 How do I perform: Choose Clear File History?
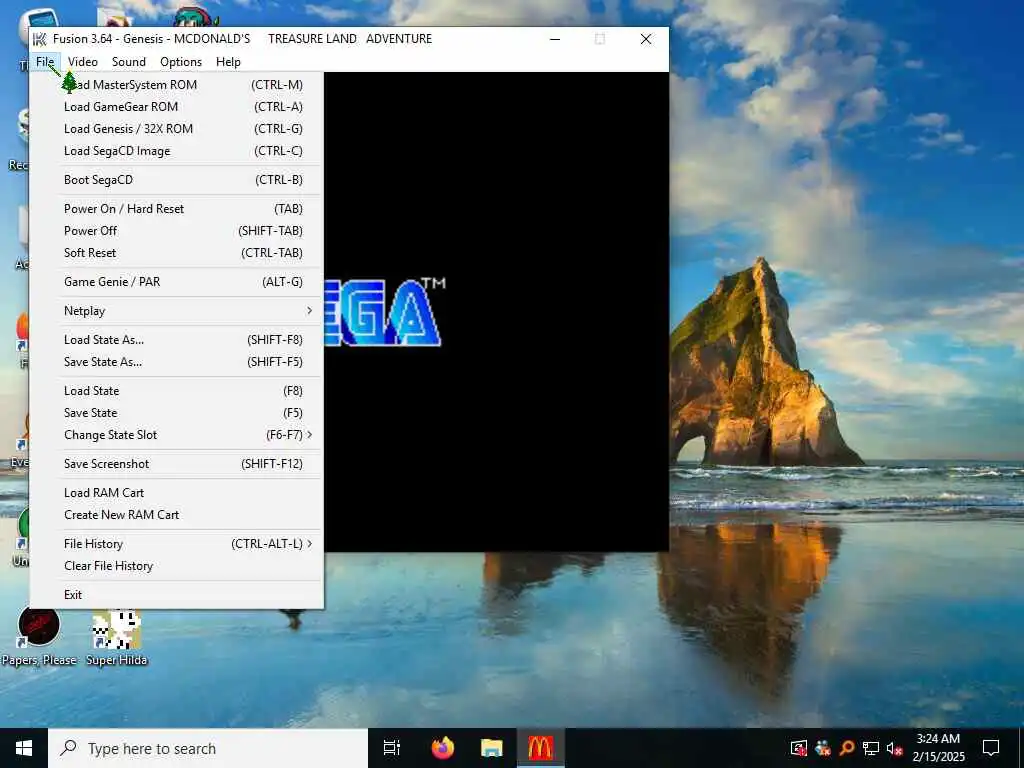(x=177, y=566)
